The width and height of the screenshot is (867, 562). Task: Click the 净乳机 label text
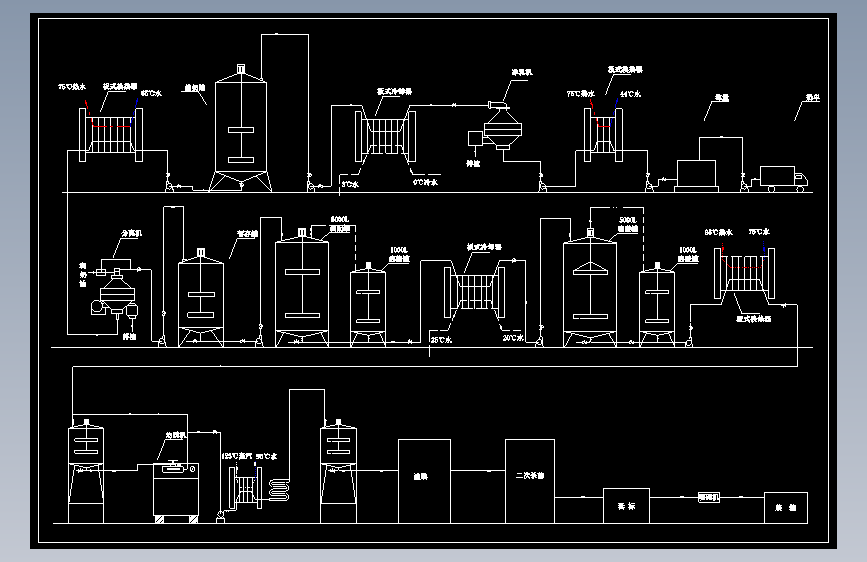[521, 72]
